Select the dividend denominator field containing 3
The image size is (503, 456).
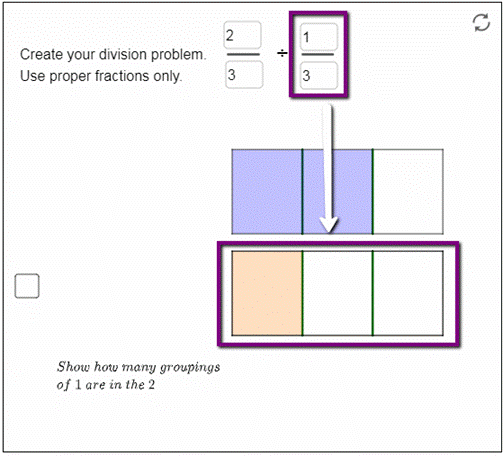[244, 75]
